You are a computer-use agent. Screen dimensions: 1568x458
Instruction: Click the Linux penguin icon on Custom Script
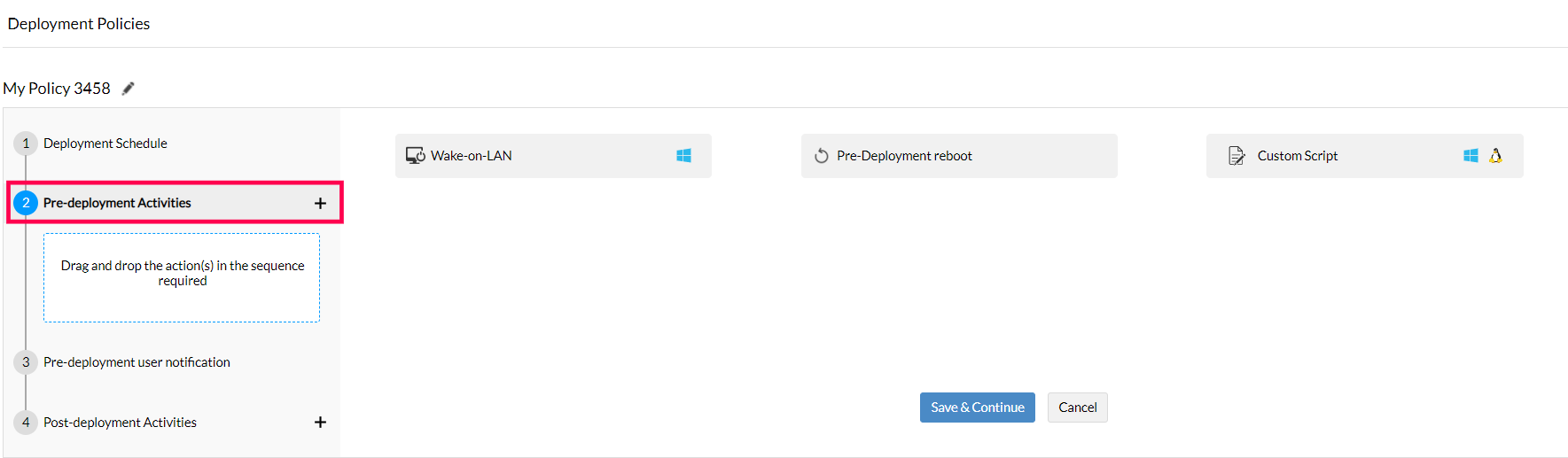pyautogui.click(x=1496, y=156)
